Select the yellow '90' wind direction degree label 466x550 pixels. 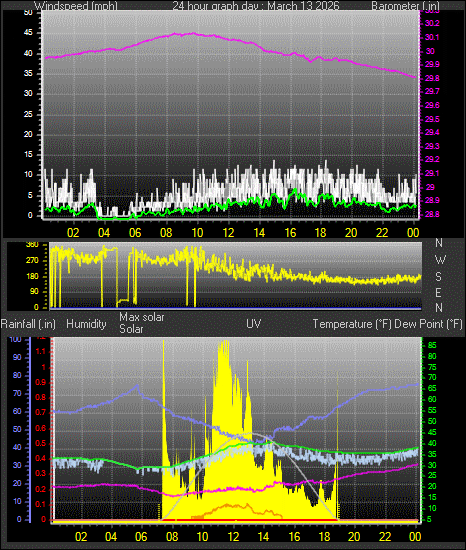34,292
